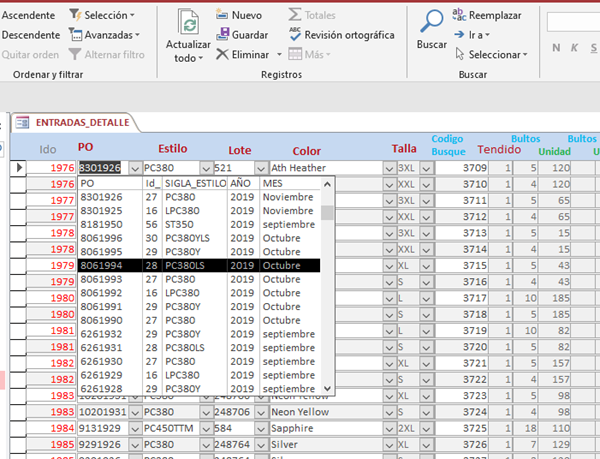
Task: Click the Actualizar todo refresh icon
Action: click(x=187, y=22)
